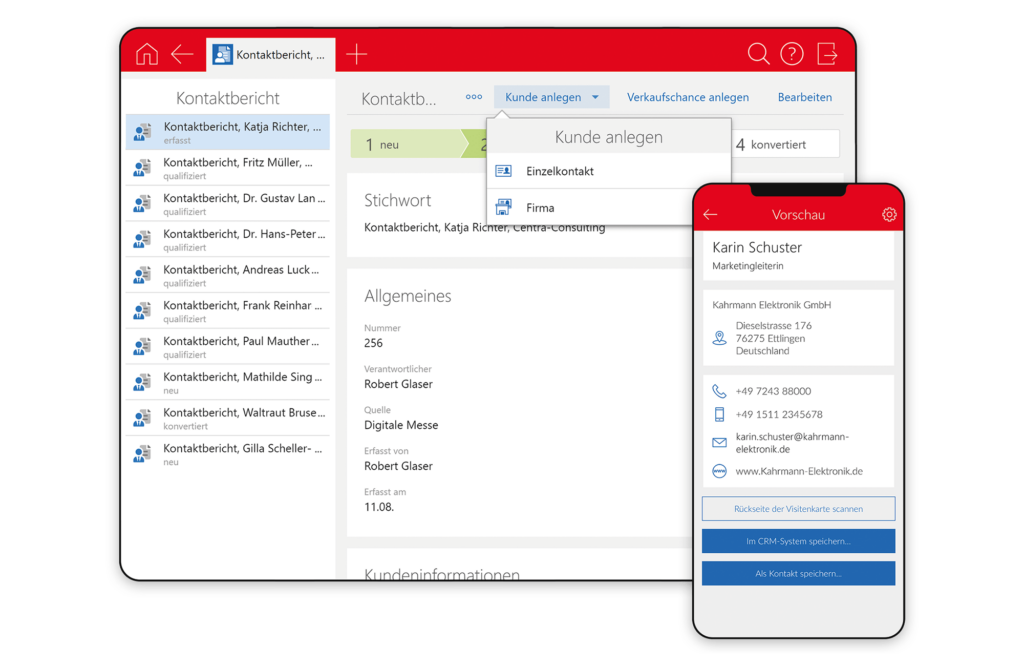The image size is (1024, 666).
Task: Open settings gear in phone Vorschau
Action: [x=889, y=215]
